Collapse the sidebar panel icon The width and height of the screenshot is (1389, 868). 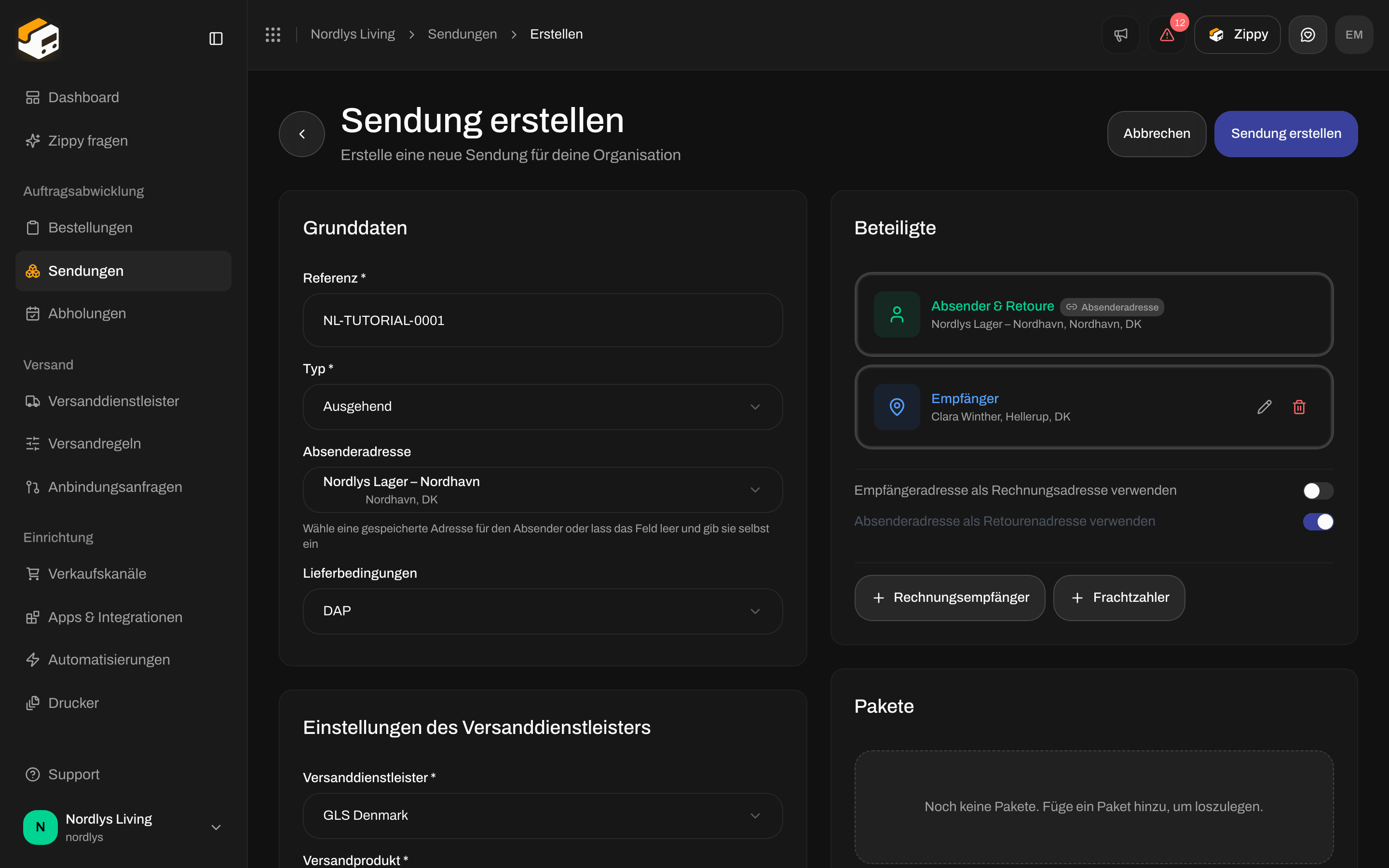(216, 39)
